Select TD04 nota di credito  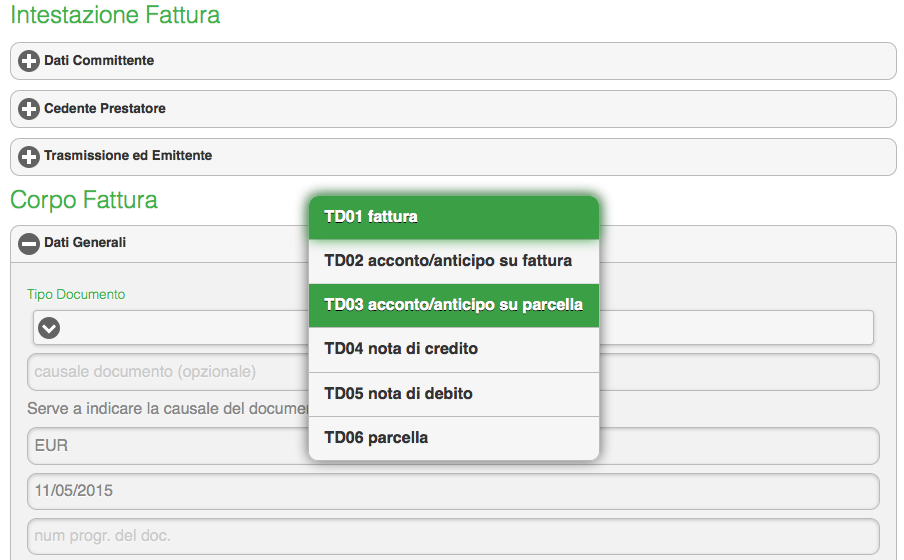[x=453, y=349]
